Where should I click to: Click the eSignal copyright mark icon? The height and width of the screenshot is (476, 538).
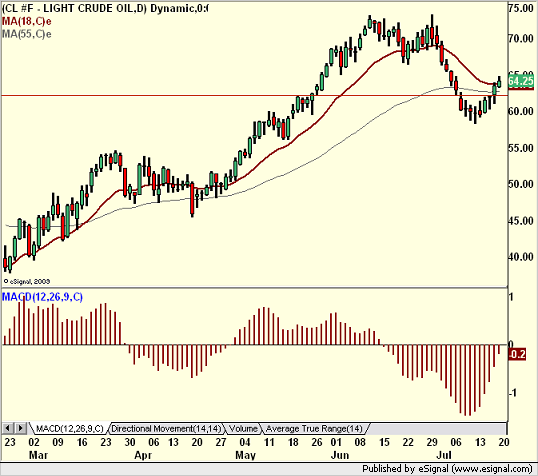coord(6,281)
